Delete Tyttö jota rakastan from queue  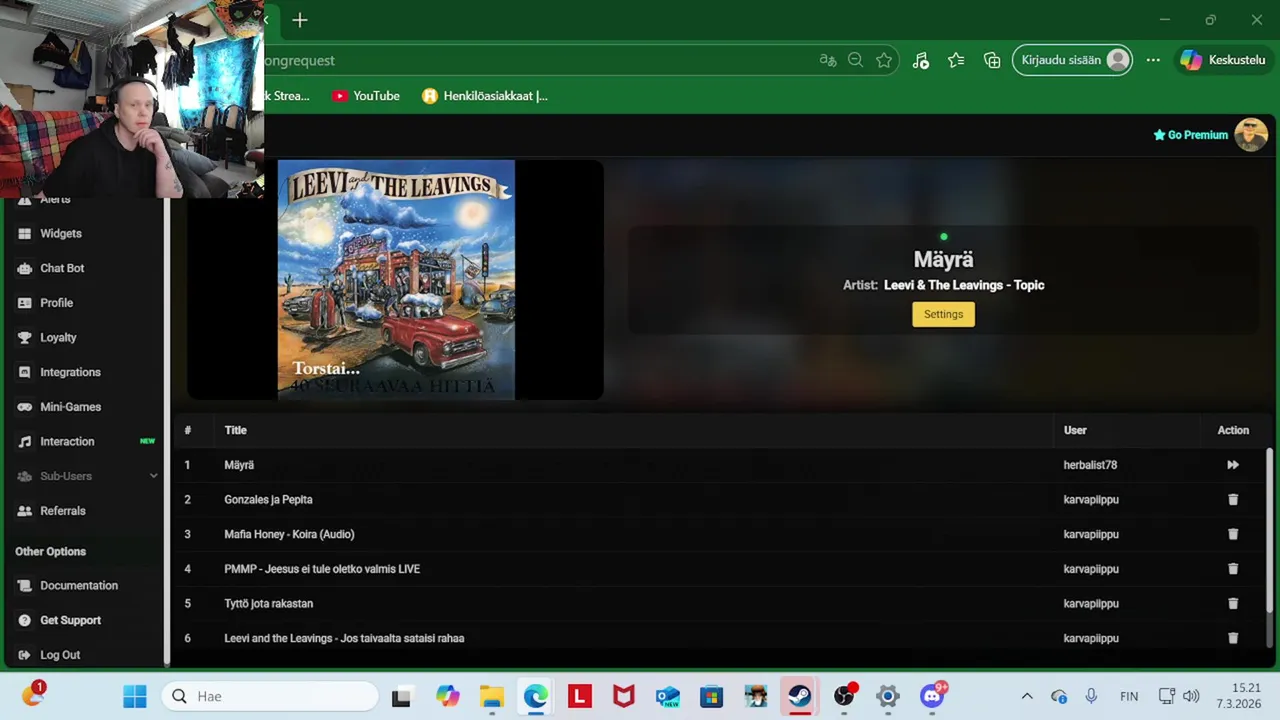pos(1233,603)
